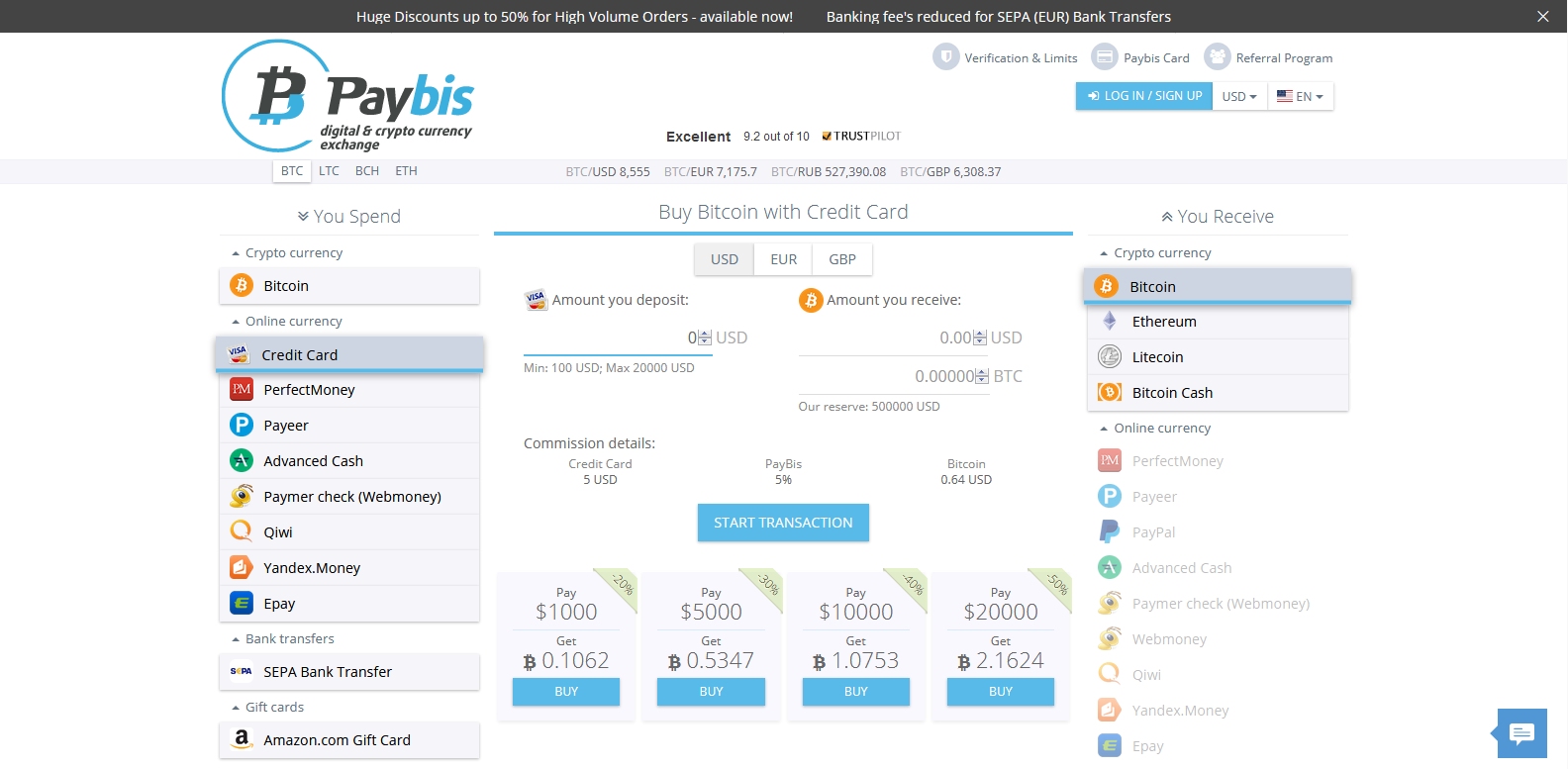
Task: Select Litecoin icon under You Receive
Action: [1110, 356]
